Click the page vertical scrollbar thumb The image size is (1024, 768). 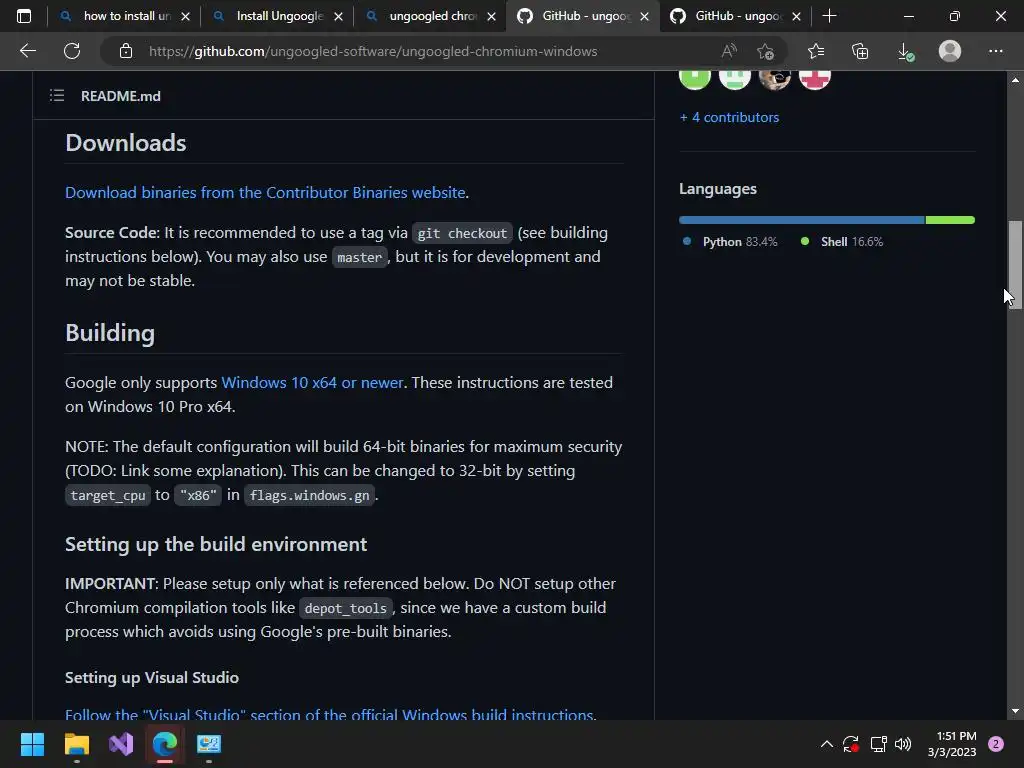1015,264
